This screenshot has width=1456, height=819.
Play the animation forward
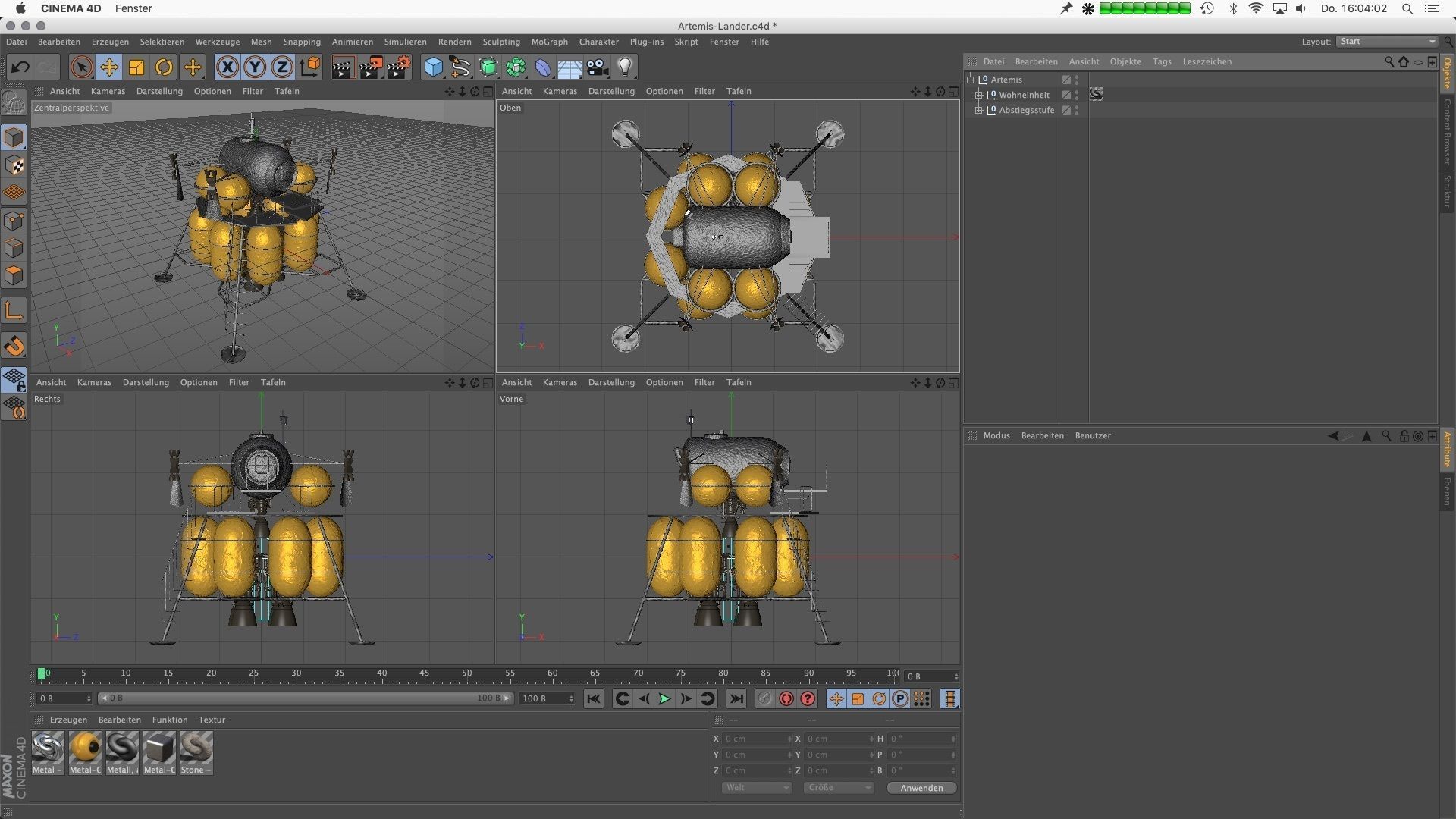664,699
